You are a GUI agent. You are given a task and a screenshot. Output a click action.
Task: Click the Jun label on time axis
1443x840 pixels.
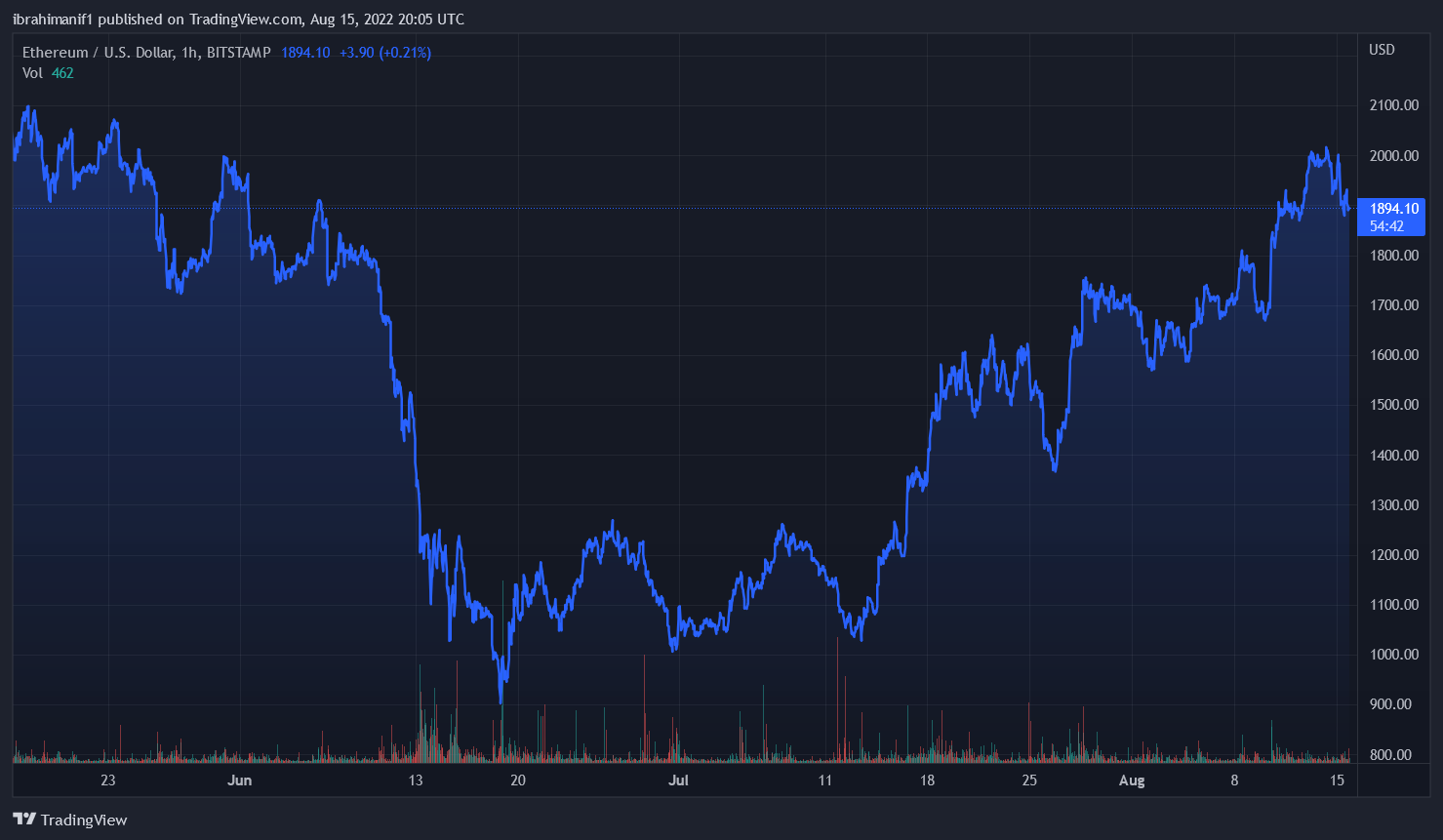239,780
